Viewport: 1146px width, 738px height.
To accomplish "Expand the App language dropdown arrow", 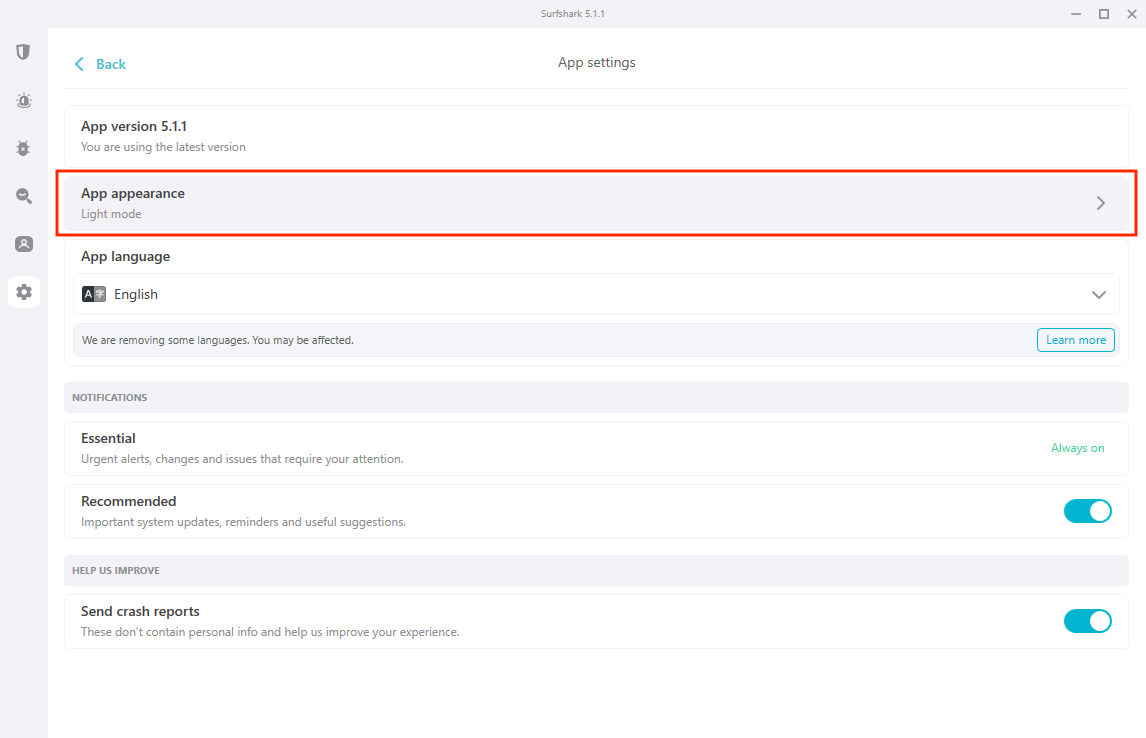I will click(1099, 294).
